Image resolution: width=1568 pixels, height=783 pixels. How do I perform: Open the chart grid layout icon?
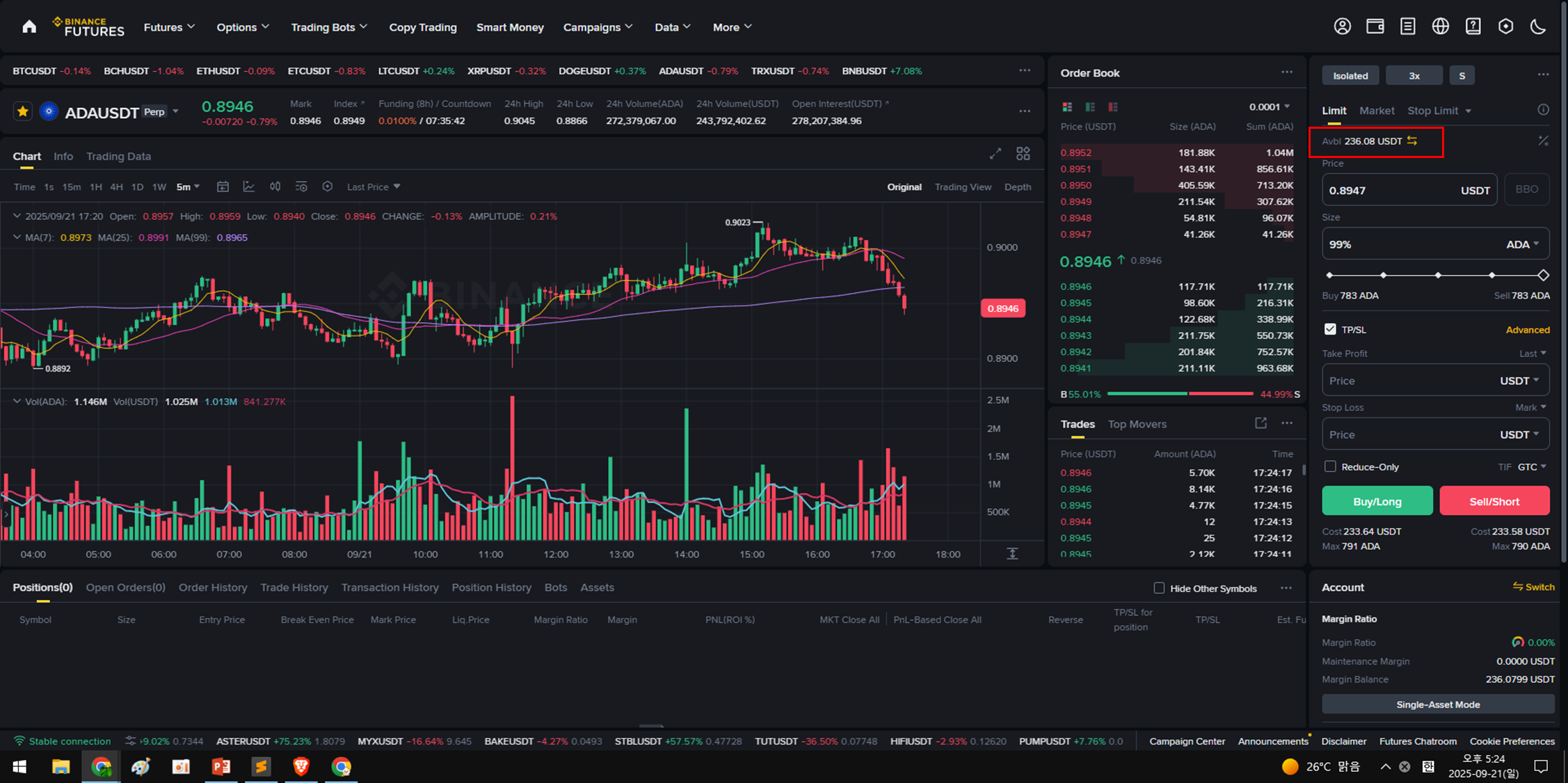point(1023,154)
